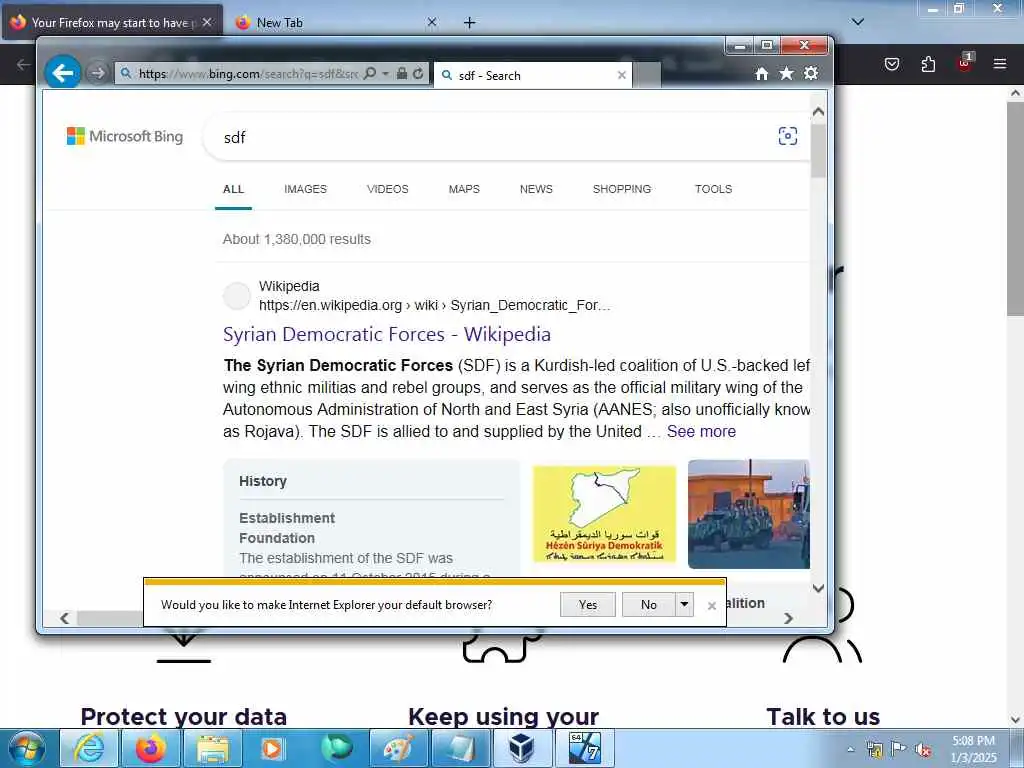The image size is (1024, 768).
Task: Open 'Syrian Democratic Forces - Wikipedia' result link
Action: (x=387, y=334)
